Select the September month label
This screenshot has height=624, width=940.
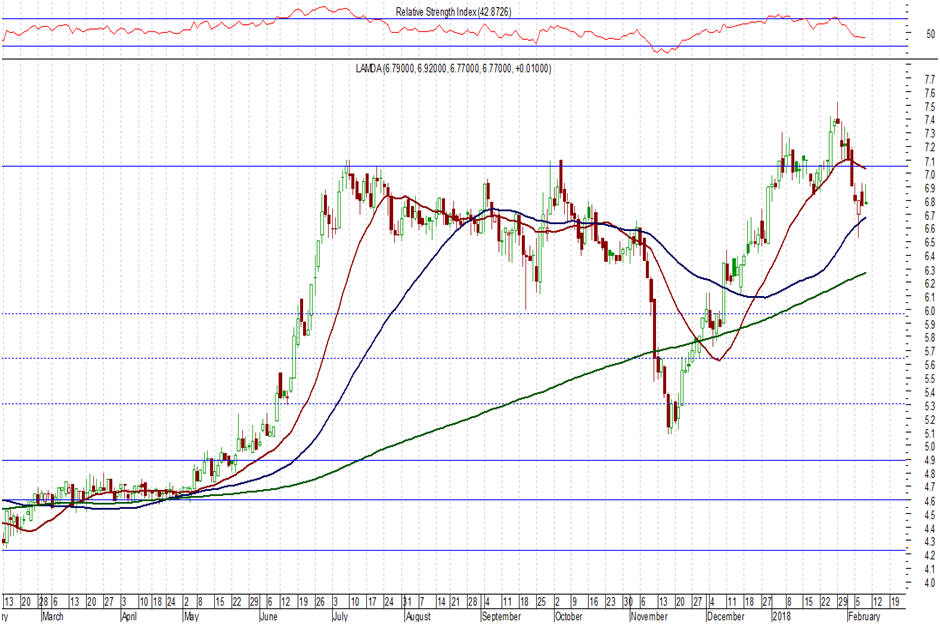[x=501, y=616]
